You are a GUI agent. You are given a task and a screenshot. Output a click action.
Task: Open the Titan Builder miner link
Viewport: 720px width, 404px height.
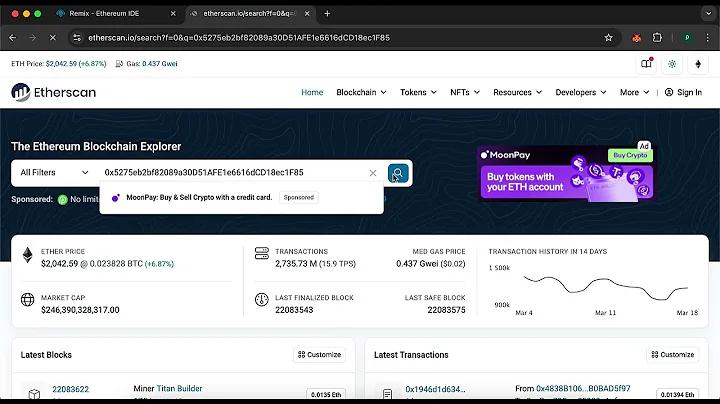[180, 388]
